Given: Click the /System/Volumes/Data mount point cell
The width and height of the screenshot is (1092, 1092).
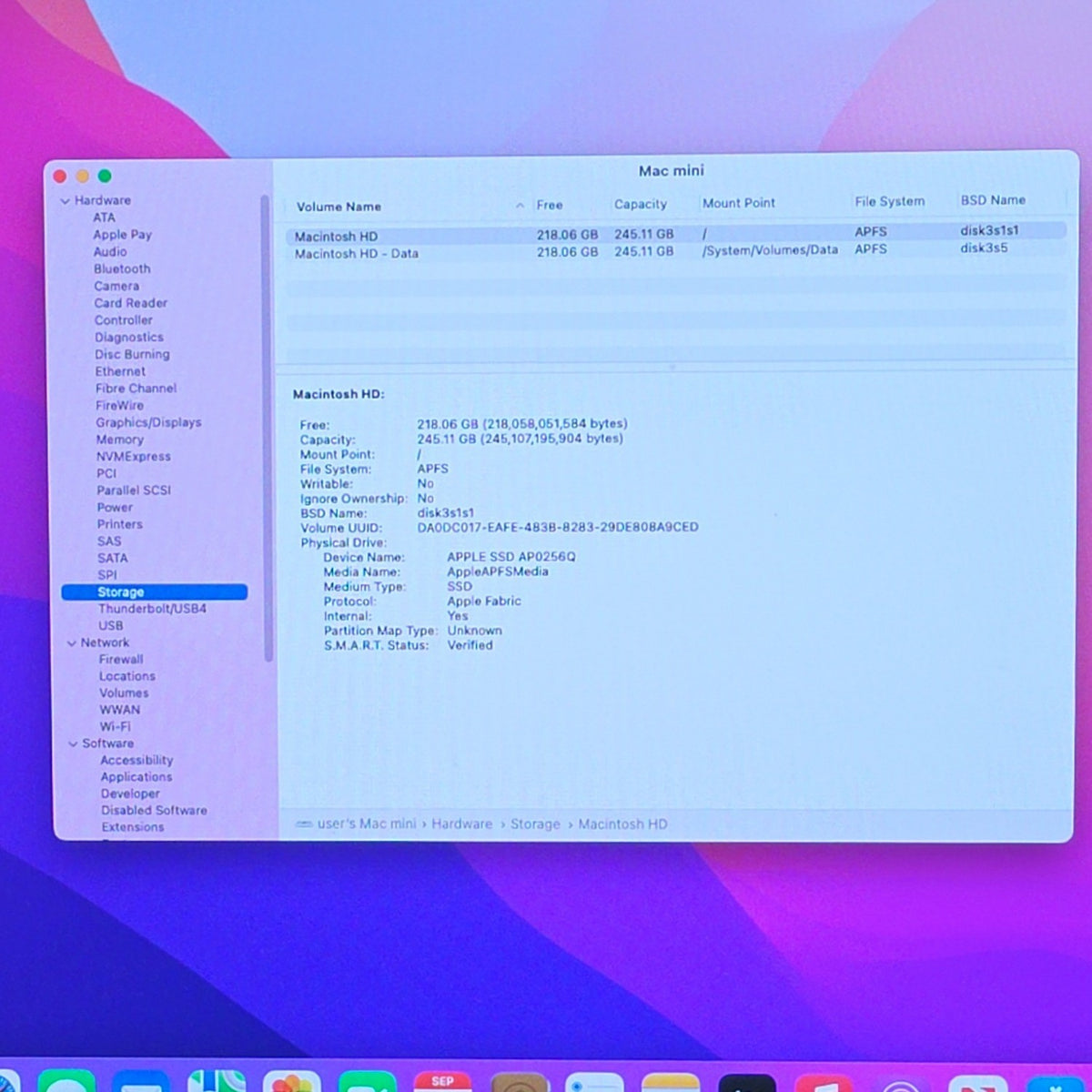Looking at the screenshot, I should point(770,250).
